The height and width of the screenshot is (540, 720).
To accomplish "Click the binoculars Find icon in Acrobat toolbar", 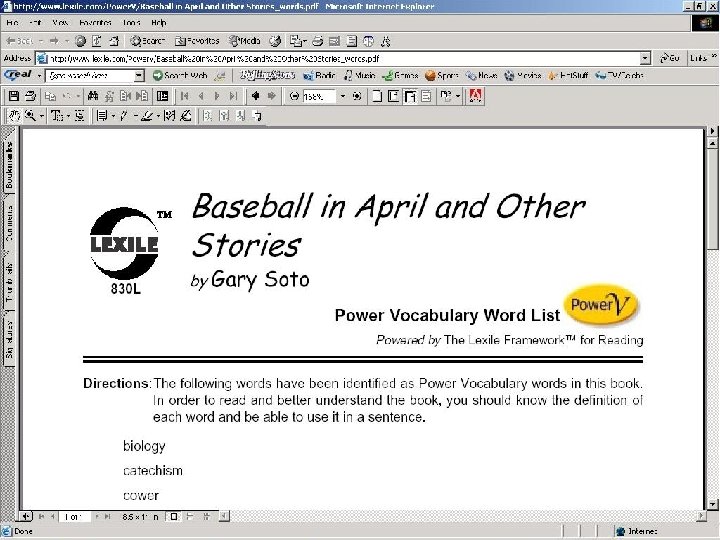I will [x=93, y=96].
